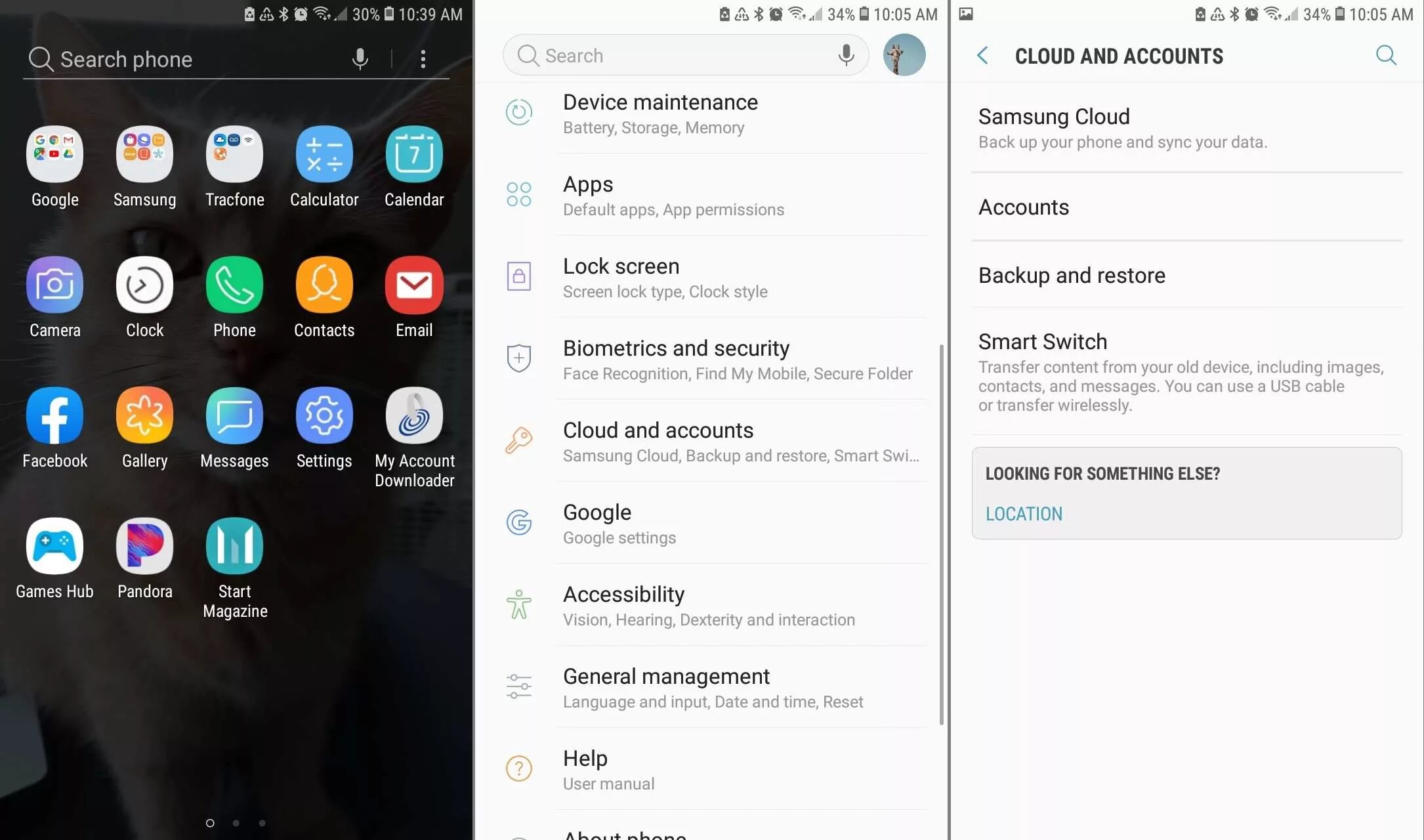Open the Facebook app
Screen dimensions: 1424x840
tap(55, 414)
